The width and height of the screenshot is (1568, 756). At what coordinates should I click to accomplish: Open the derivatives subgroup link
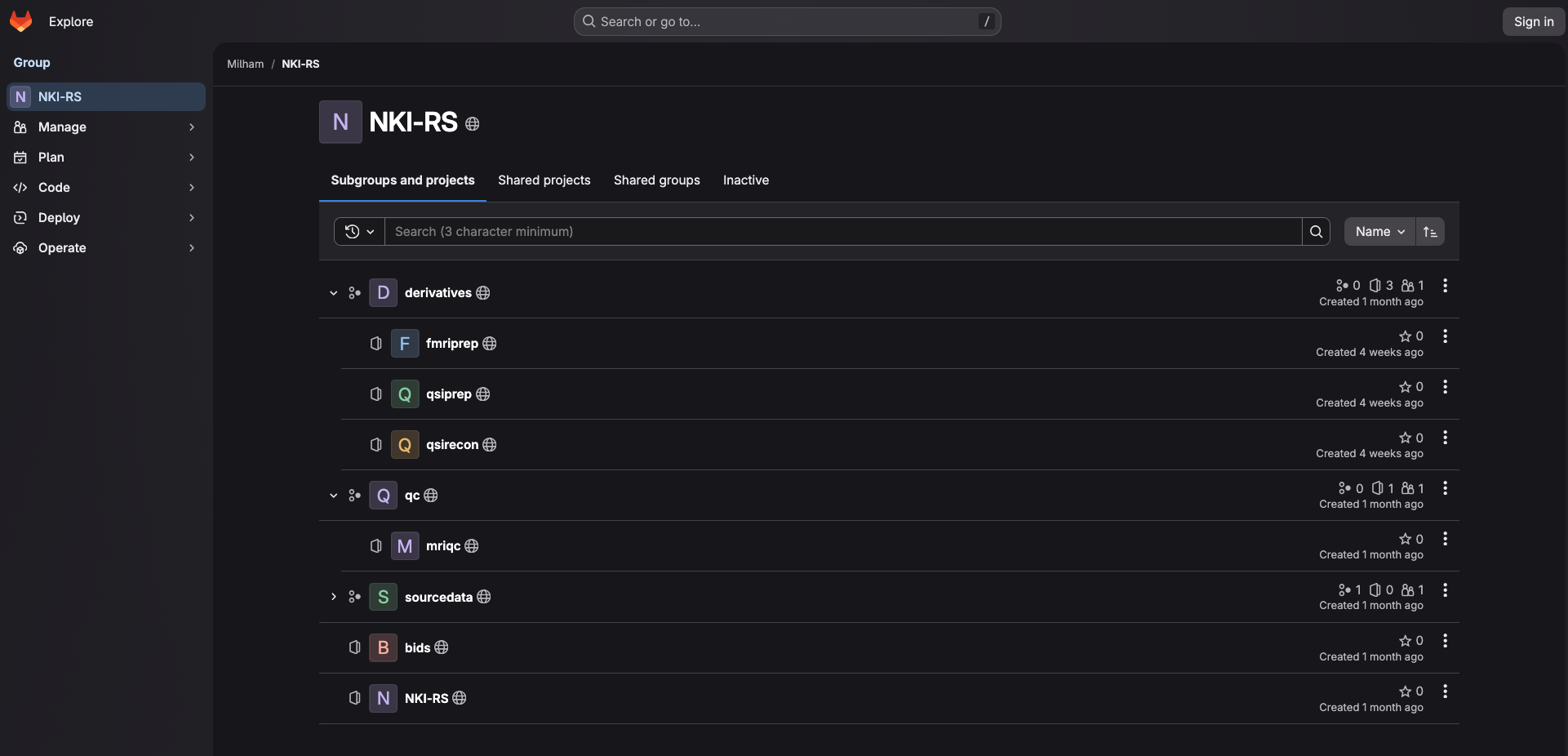[438, 293]
